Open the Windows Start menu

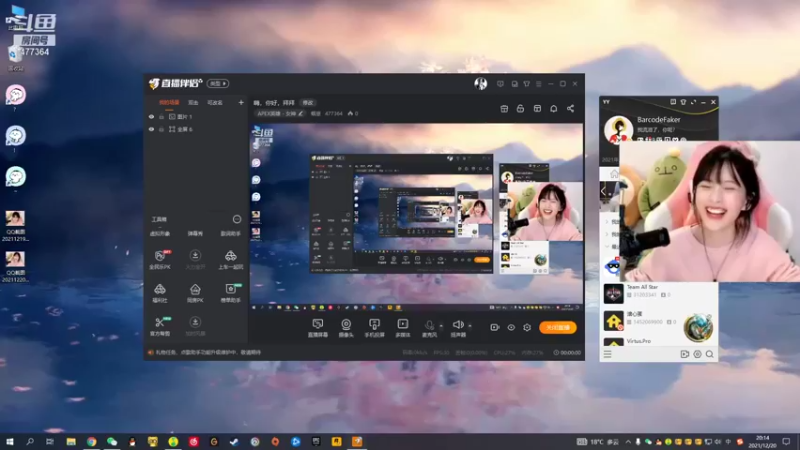coord(10,442)
